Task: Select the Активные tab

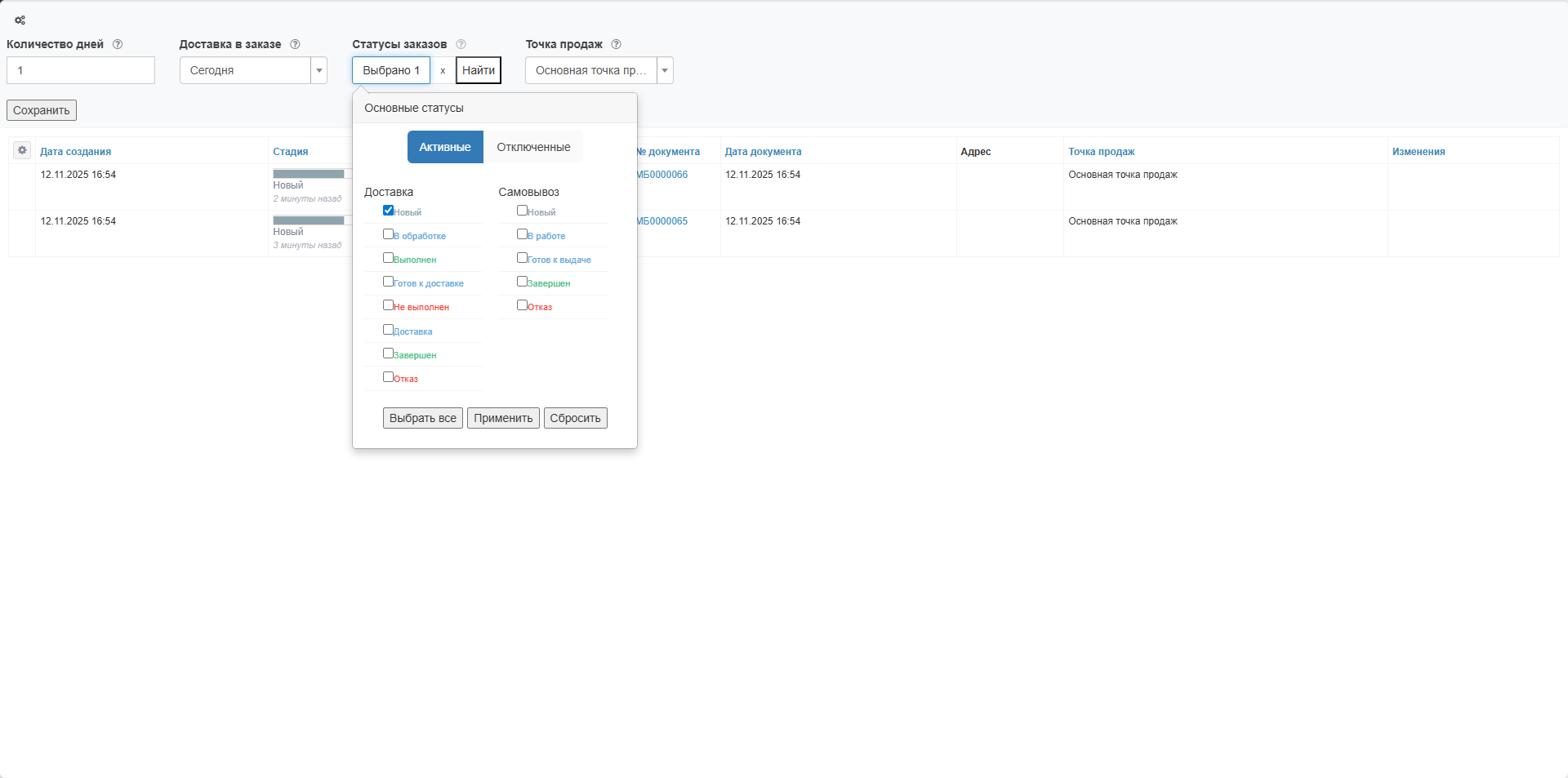Action: click(445, 147)
